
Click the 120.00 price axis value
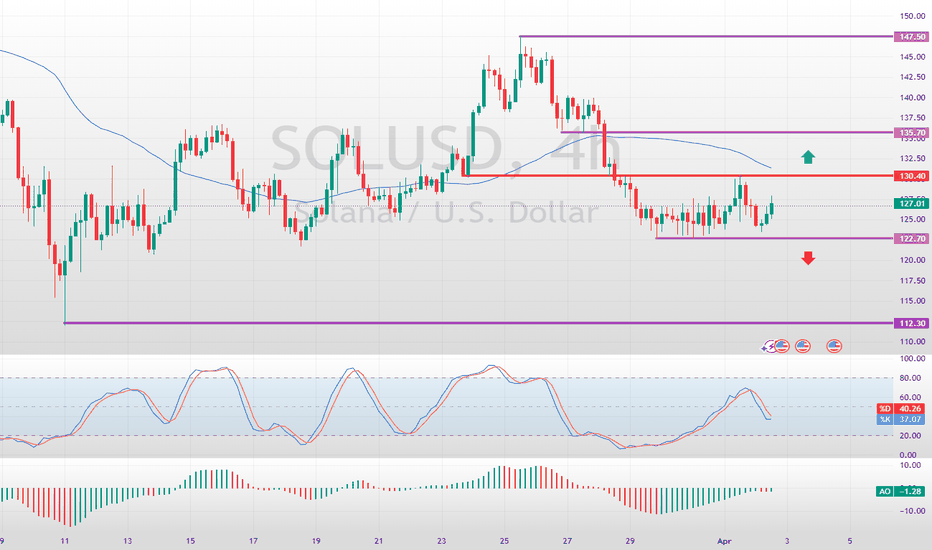912,260
